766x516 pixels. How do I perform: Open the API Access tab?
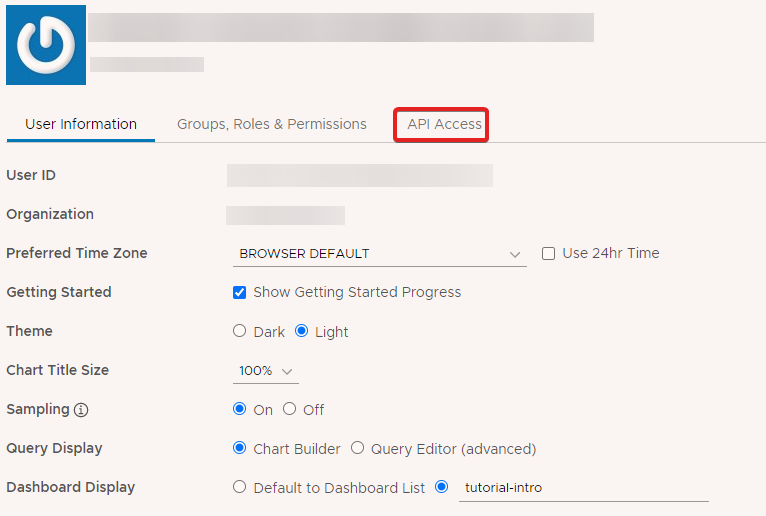(444, 124)
